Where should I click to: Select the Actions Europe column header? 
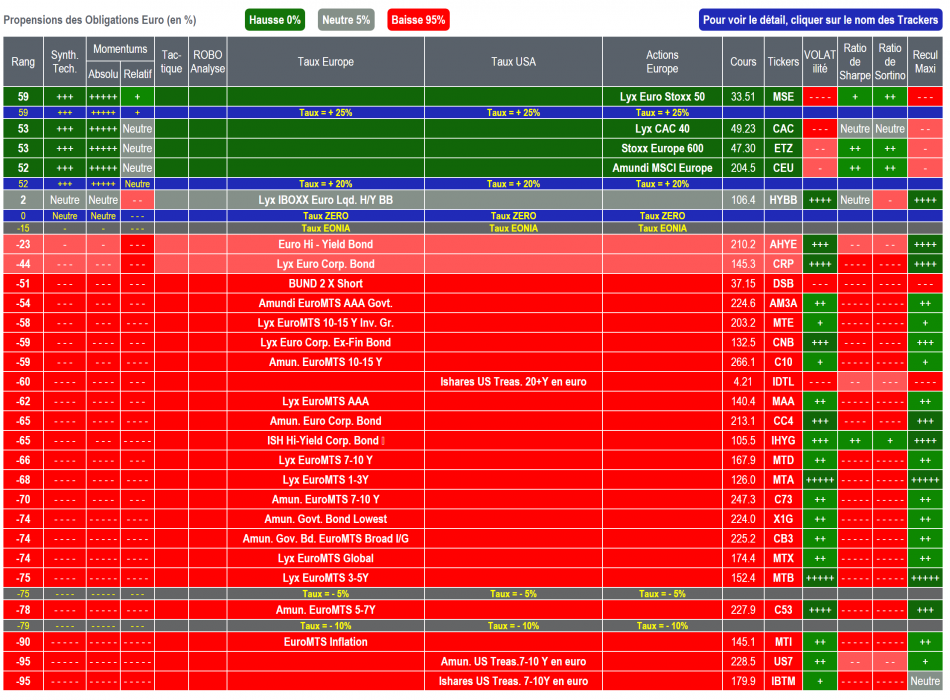tap(662, 62)
